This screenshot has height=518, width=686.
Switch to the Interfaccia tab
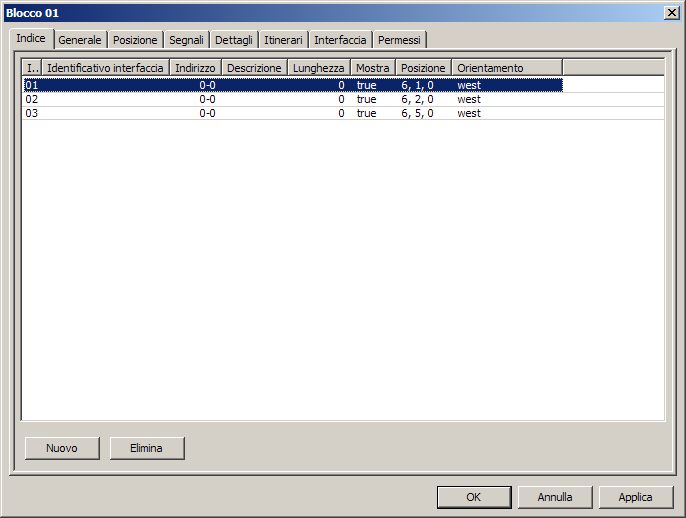[x=340, y=40]
